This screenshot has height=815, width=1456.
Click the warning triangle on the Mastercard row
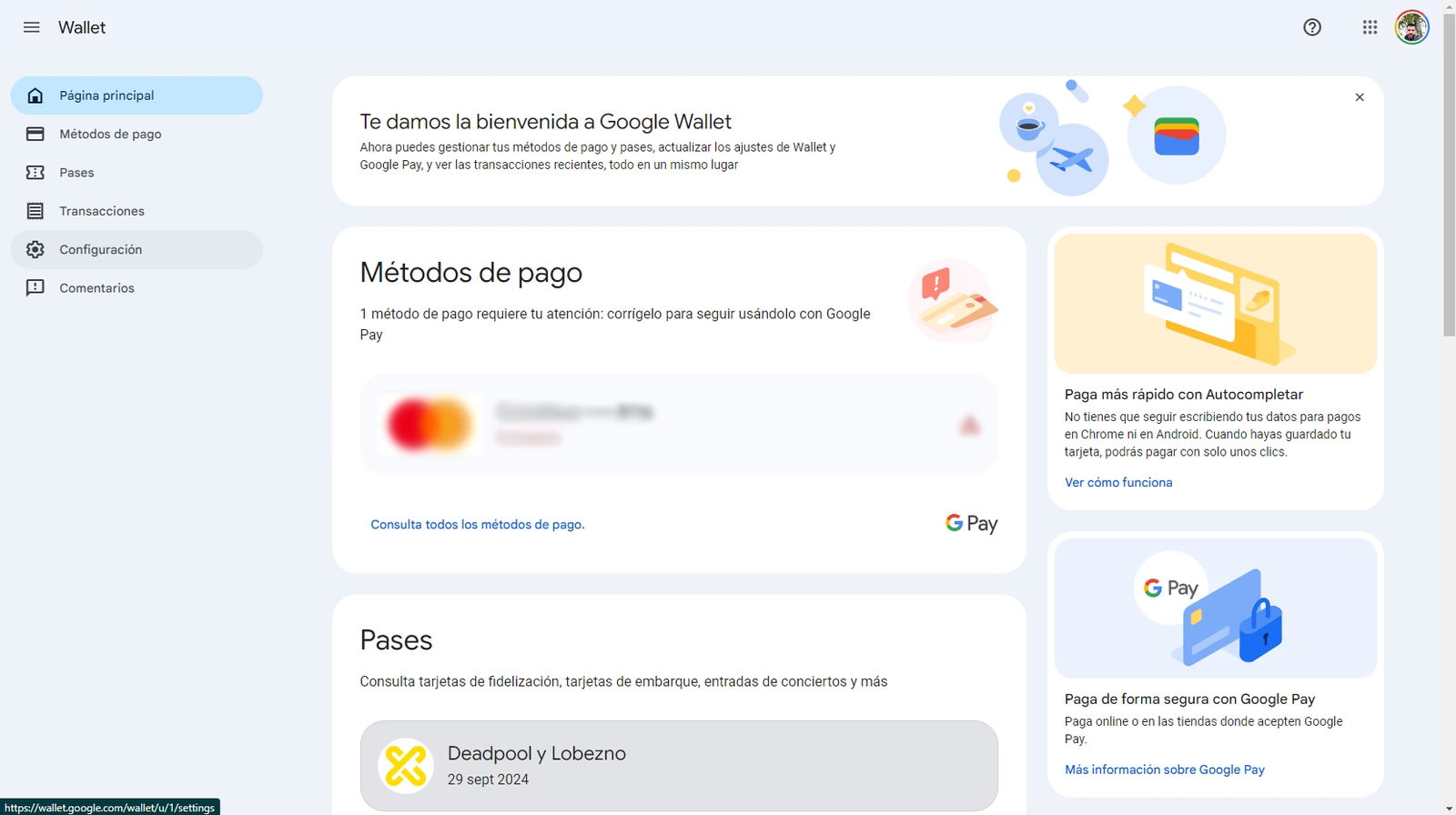tap(970, 425)
